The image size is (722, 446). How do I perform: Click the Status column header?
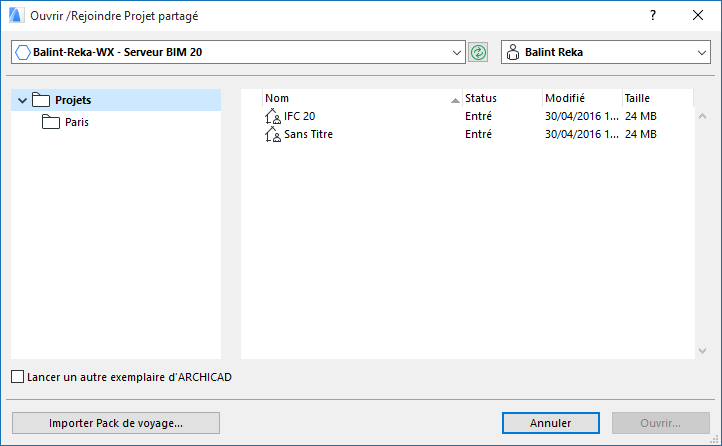click(500, 98)
